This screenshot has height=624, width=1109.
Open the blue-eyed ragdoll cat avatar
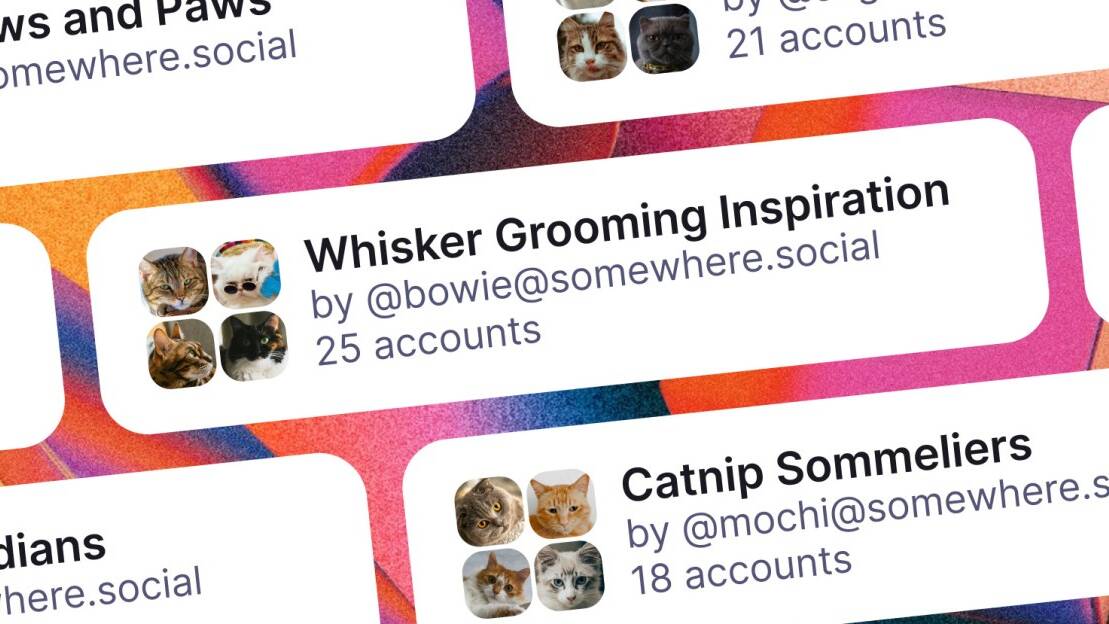(x=569, y=576)
